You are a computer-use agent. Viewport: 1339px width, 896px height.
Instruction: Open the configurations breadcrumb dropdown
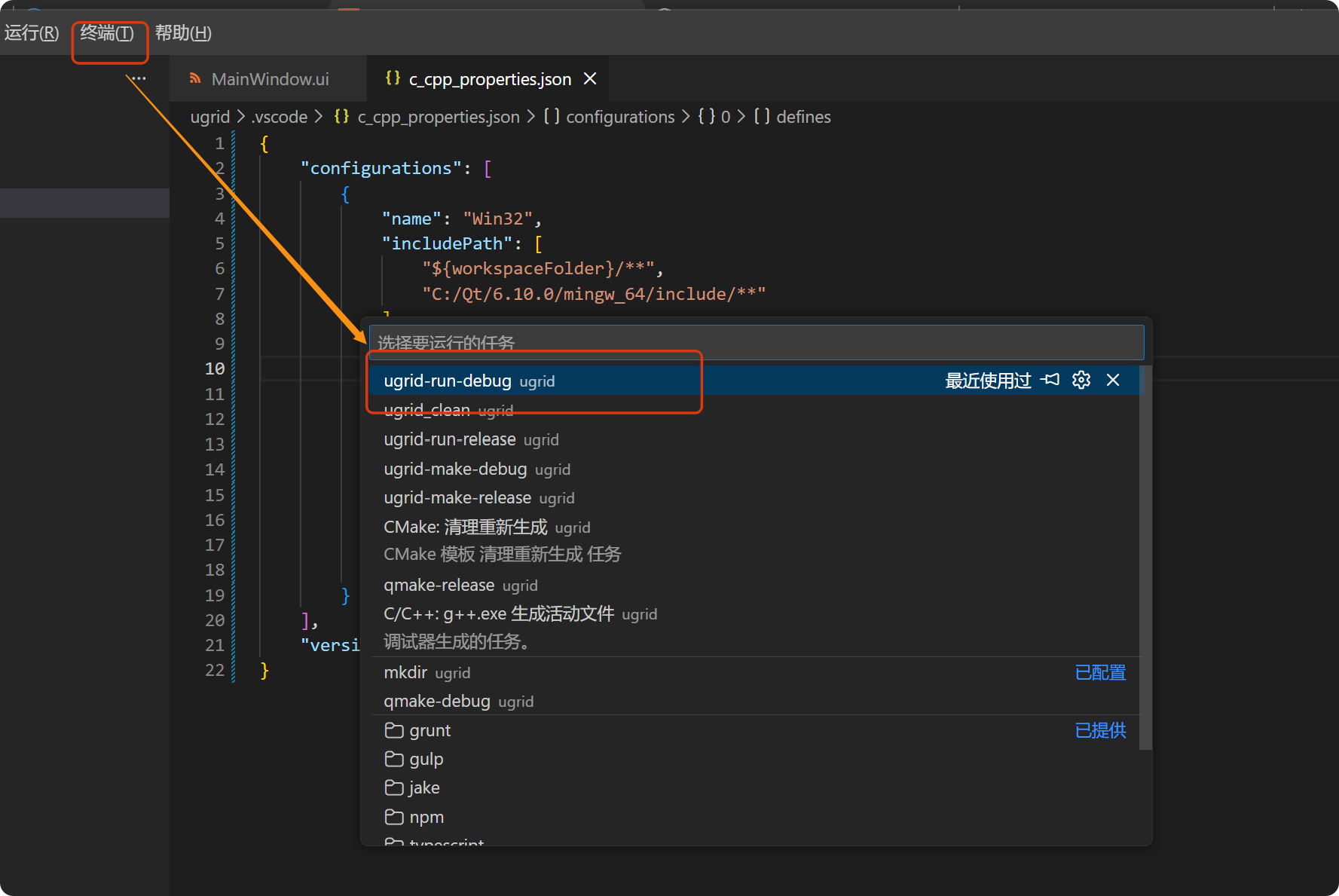[620, 117]
